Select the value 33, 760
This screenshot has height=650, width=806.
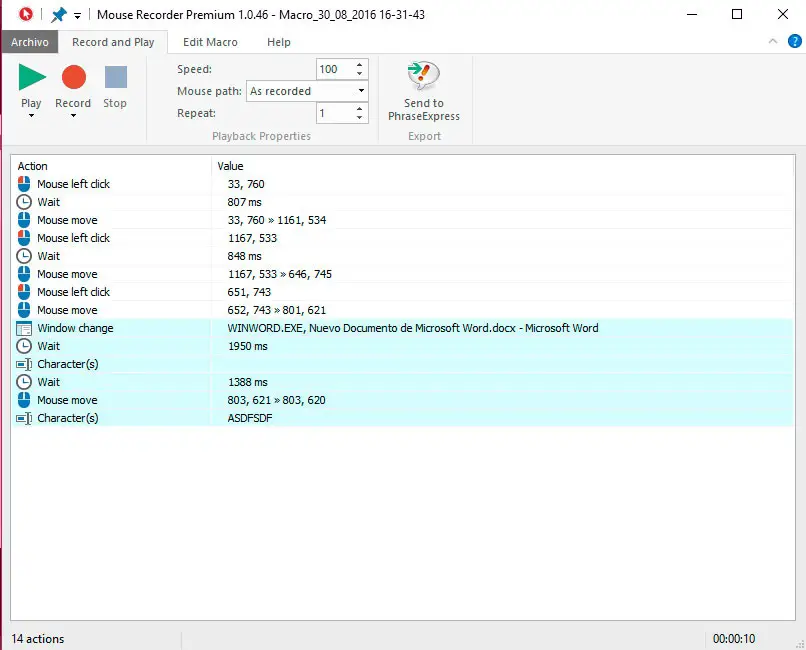point(246,184)
